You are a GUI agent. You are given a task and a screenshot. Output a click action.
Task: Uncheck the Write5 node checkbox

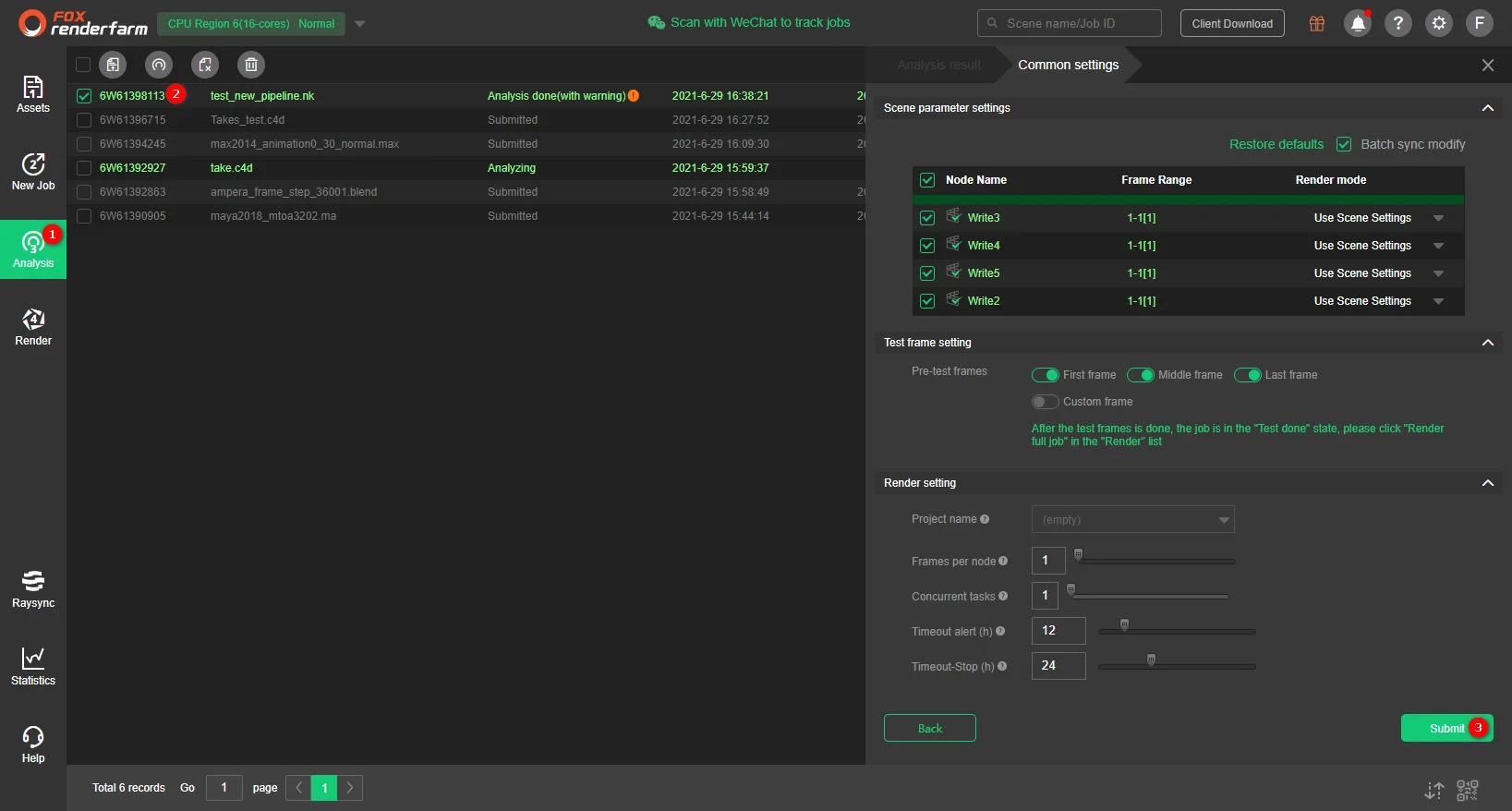[927, 273]
